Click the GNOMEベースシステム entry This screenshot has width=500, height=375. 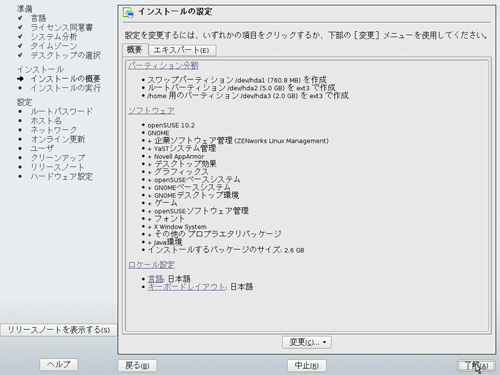(189, 187)
